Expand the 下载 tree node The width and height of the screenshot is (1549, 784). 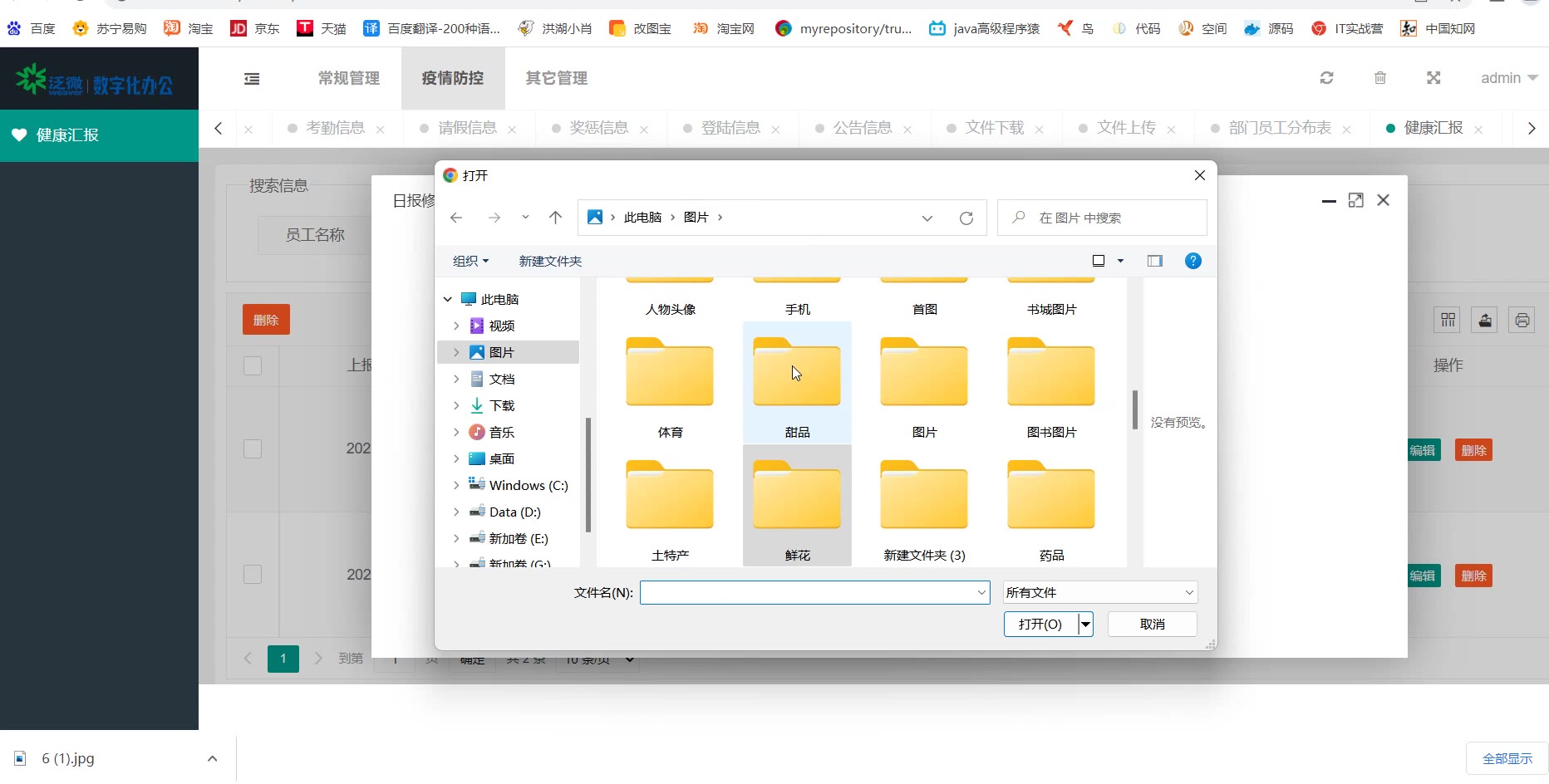[456, 405]
